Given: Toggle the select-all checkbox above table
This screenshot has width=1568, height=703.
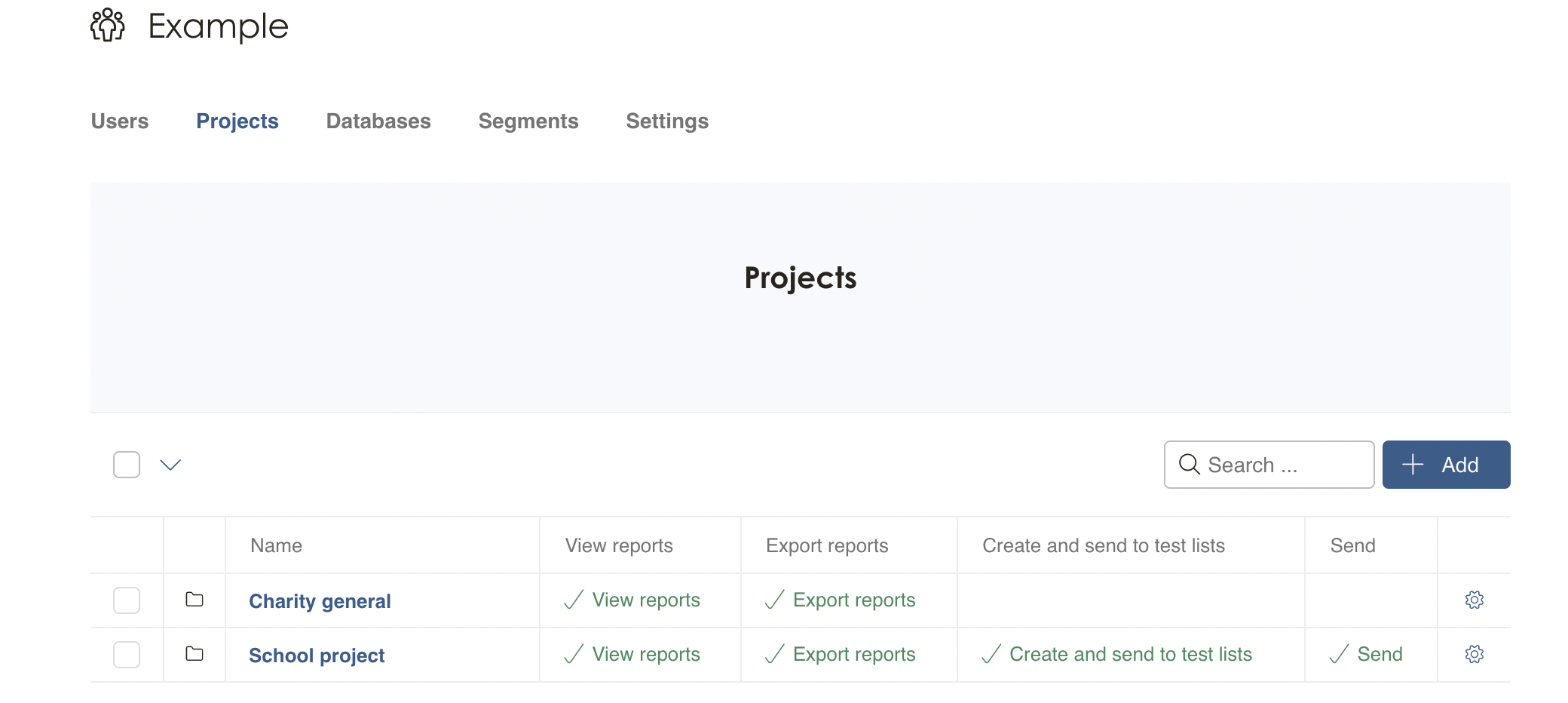Looking at the screenshot, I should (127, 465).
